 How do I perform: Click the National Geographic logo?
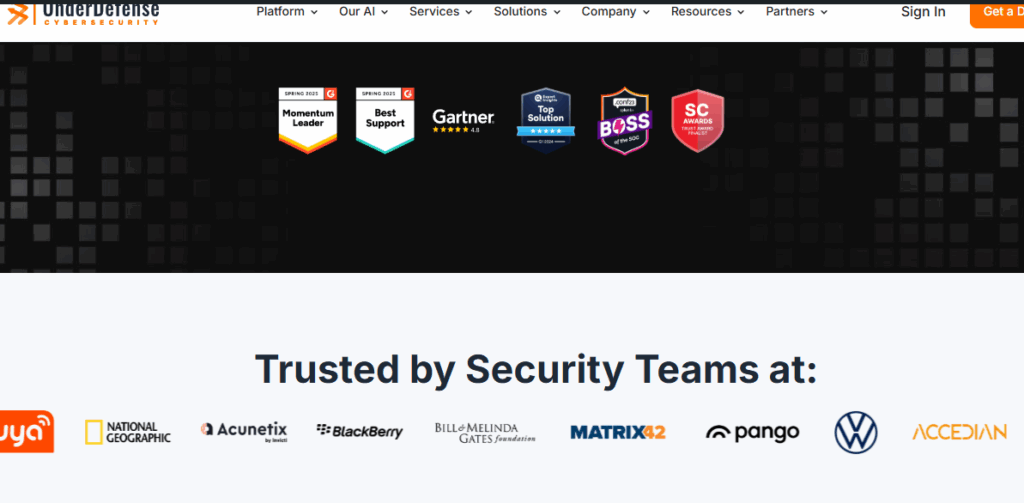click(x=127, y=432)
